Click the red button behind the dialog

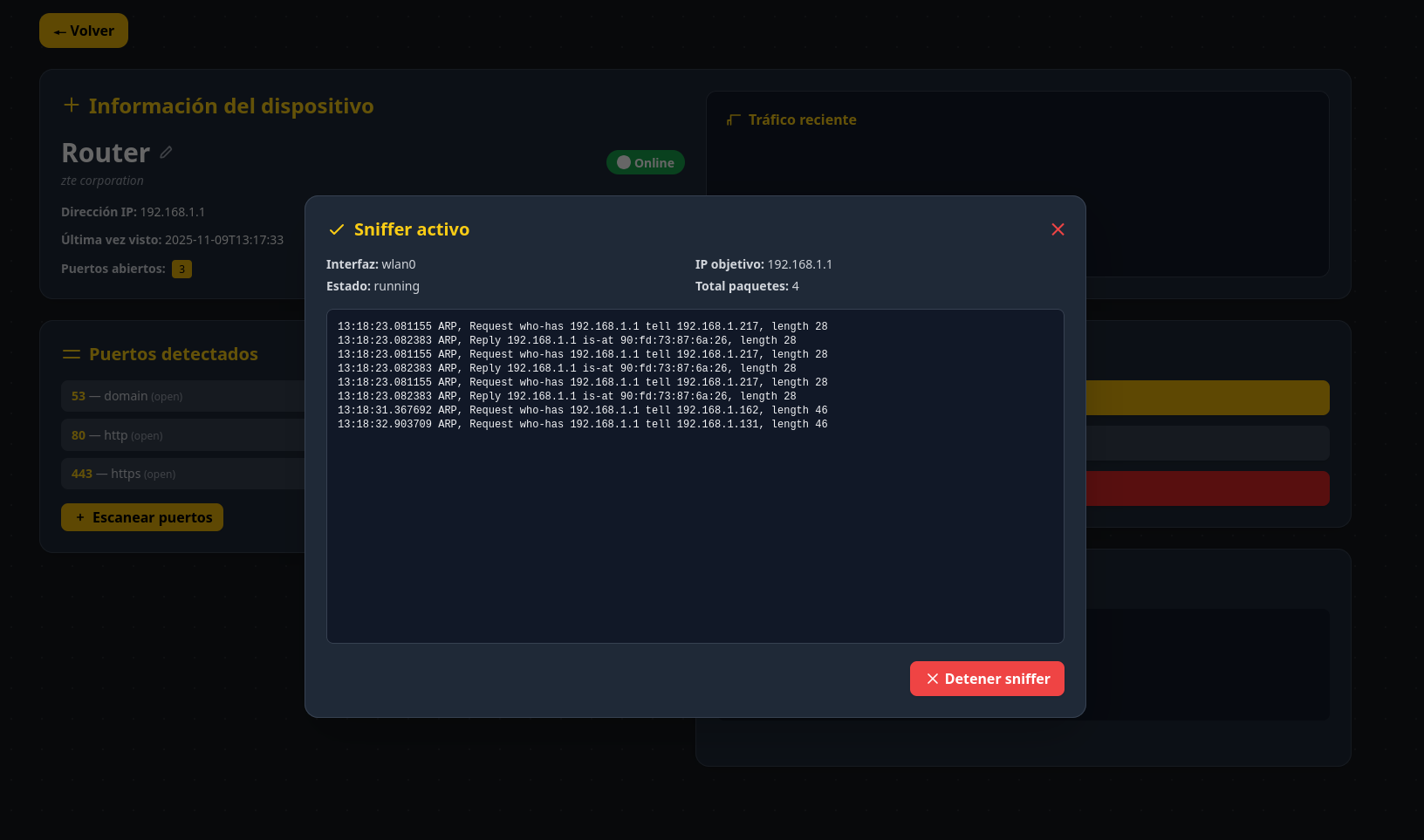[x=1207, y=488]
